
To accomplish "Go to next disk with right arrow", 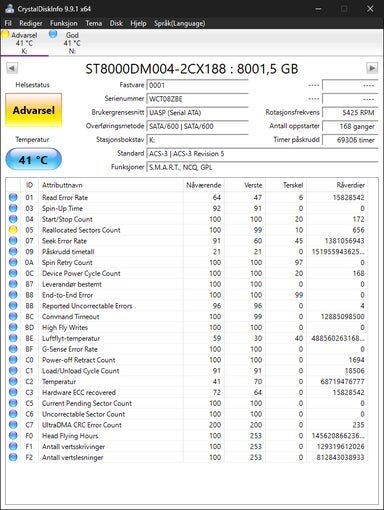I will (372, 68).
